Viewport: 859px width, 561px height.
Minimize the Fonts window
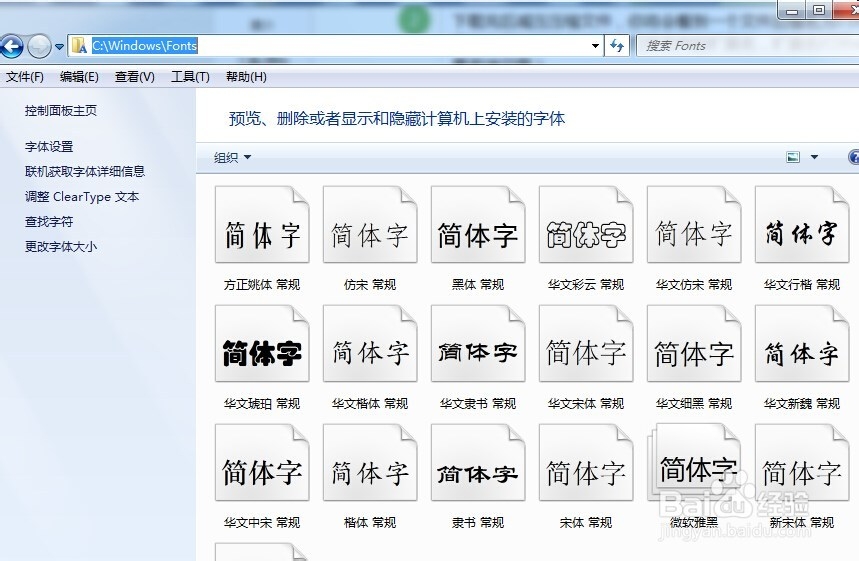792,10
